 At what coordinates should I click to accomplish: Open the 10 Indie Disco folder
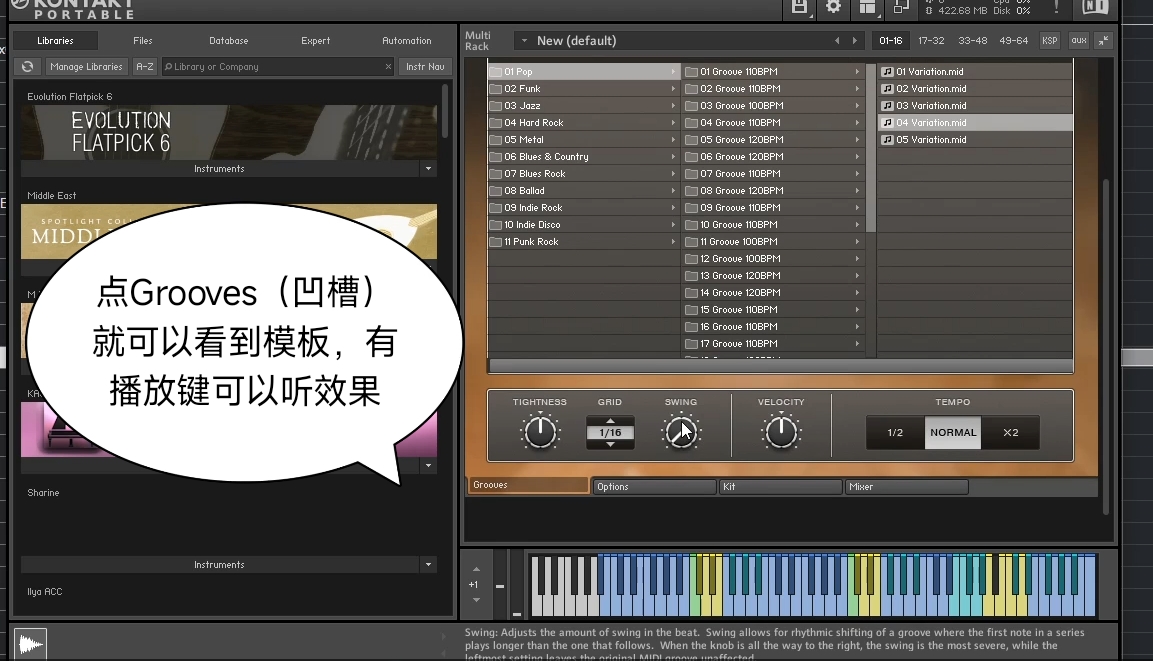[x=584, y=224]
